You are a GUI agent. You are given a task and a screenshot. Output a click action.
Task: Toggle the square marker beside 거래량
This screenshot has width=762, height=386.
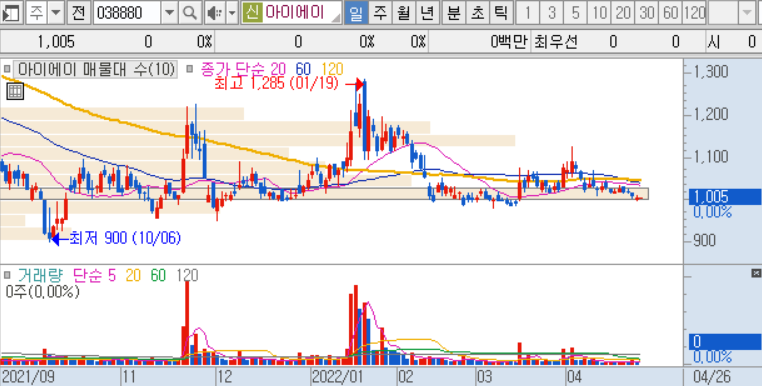7,276
